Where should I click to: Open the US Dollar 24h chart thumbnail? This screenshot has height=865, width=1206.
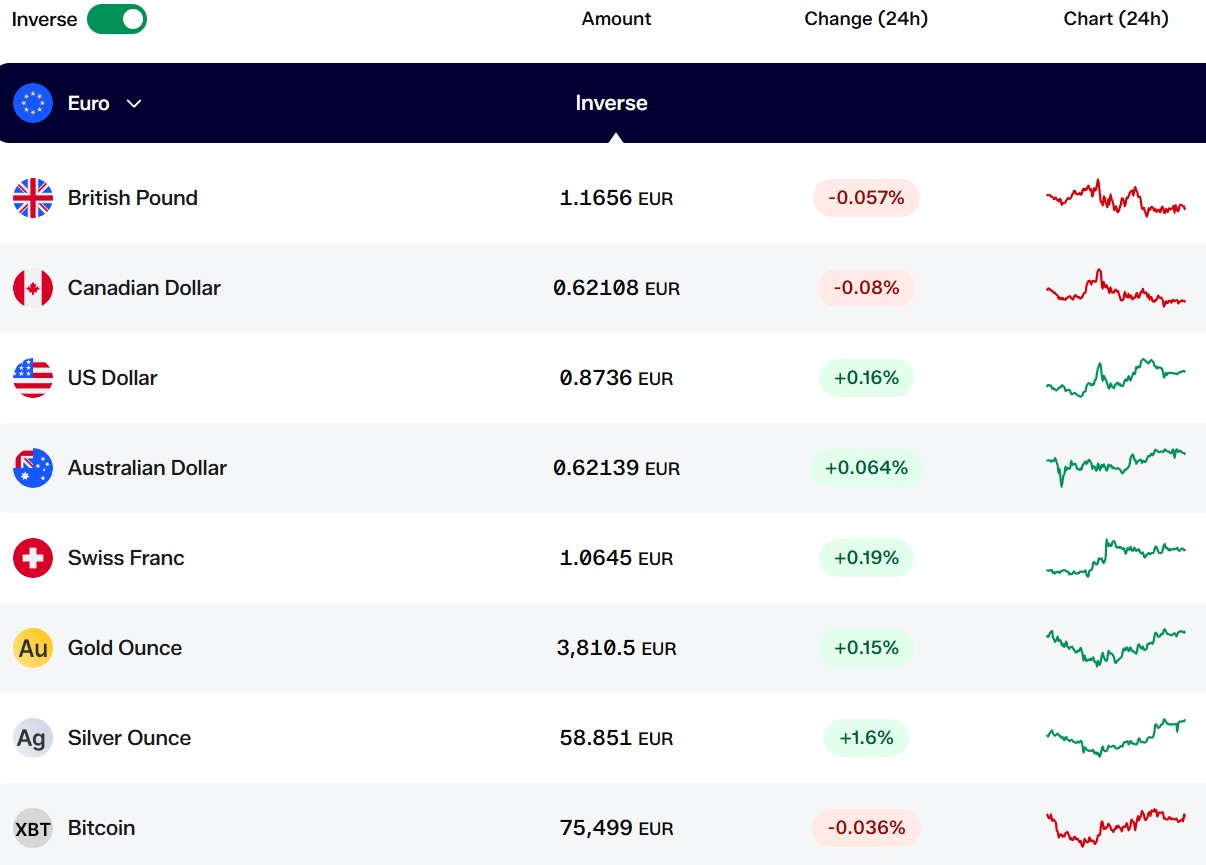click(1116, 378)
